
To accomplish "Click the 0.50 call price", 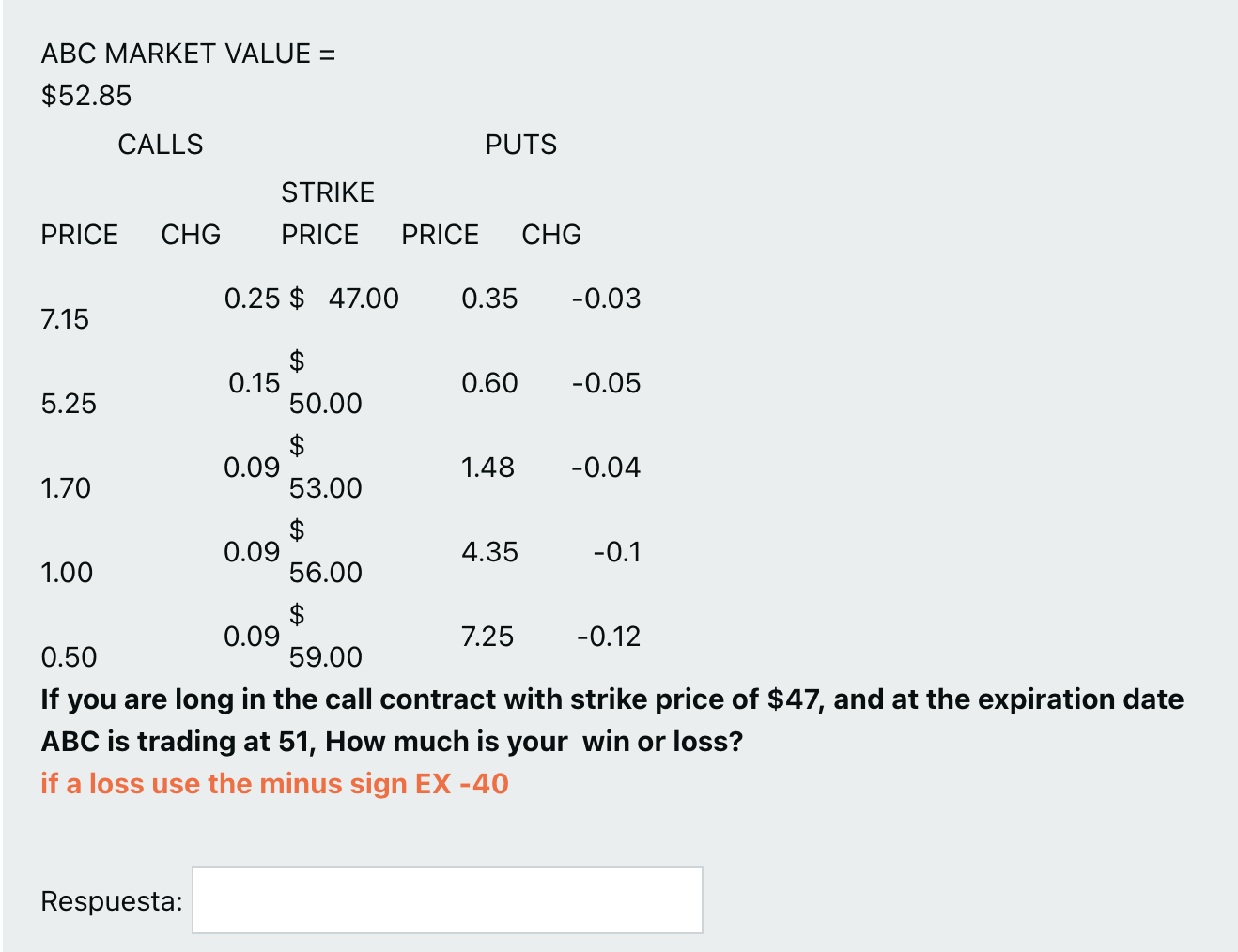I will click(64, 656).
